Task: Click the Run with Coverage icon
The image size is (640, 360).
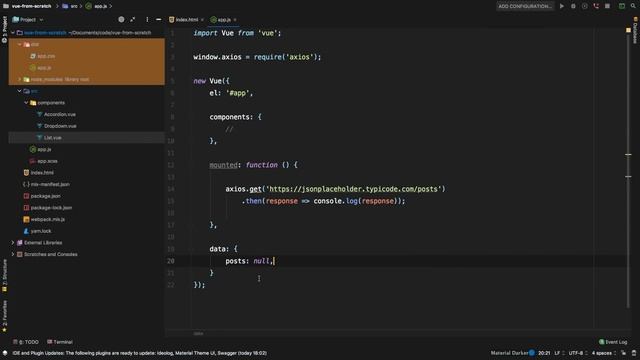Action: 584,6
